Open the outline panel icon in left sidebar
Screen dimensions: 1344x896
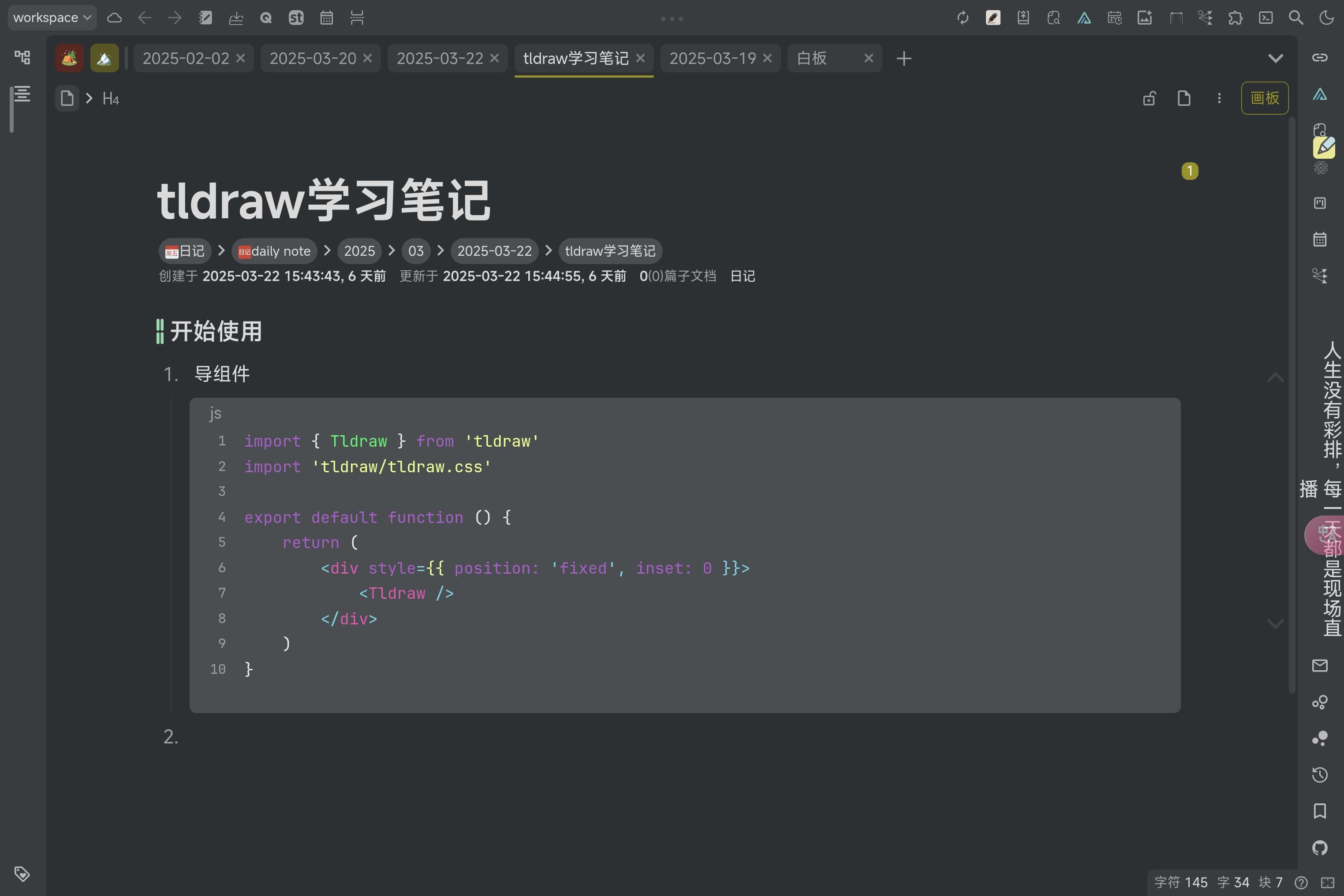pyautogui.click(x=22, y=94)
